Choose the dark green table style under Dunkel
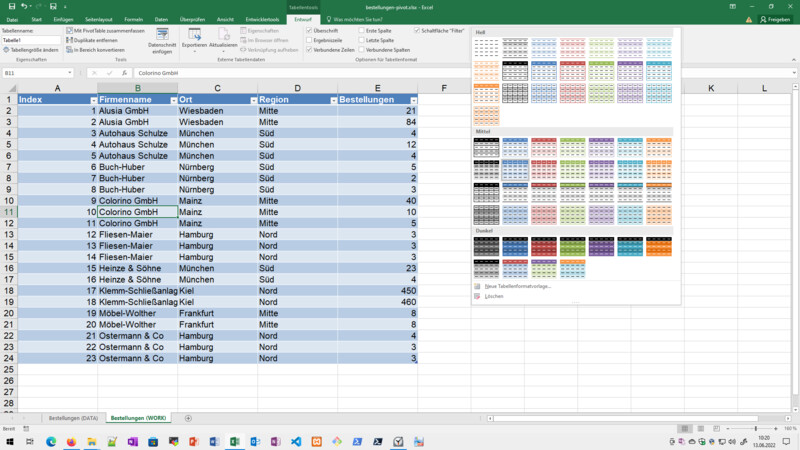The width and height of the screenshot is (800, 450). click(572, 246)
